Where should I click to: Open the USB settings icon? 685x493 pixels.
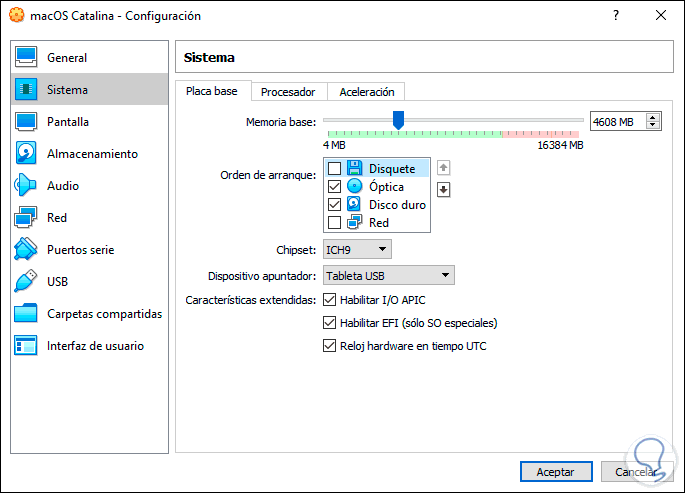(x=27, y=282)
